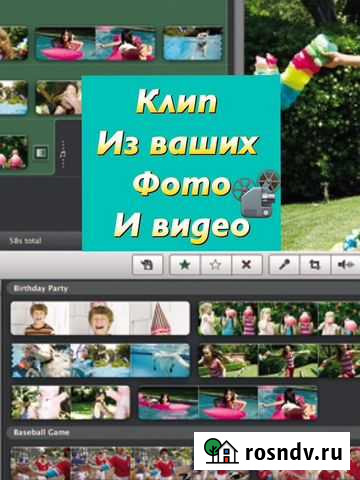
Task: Reject selection with the X button
Action: point(246,265)
